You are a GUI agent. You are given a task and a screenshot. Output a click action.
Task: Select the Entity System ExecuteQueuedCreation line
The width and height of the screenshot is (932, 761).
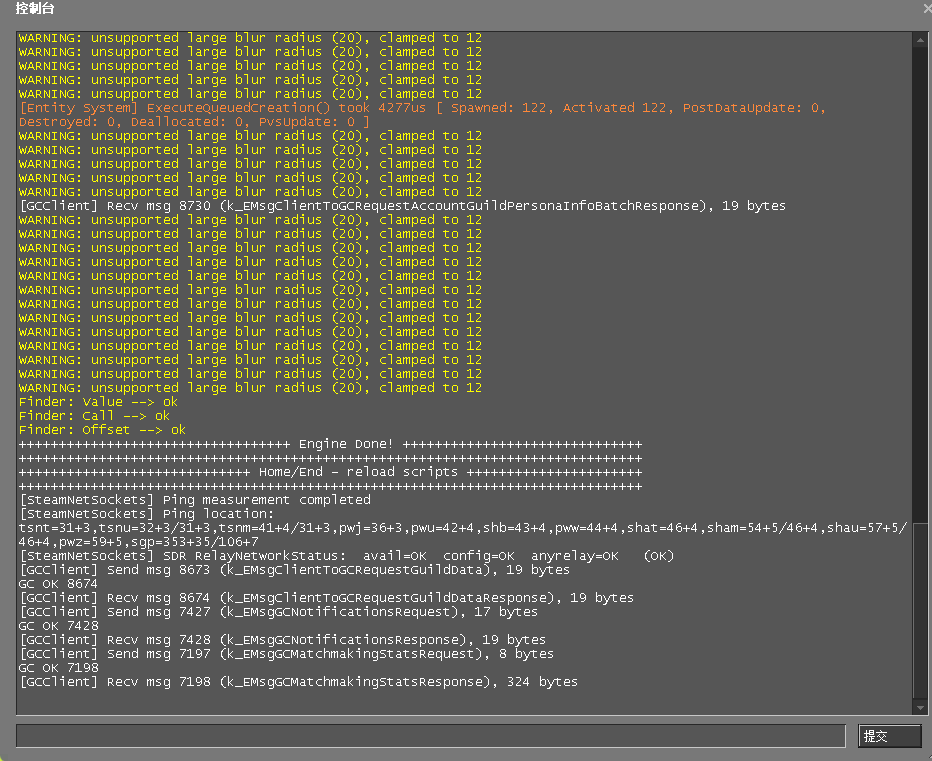(x=422, y=108)
